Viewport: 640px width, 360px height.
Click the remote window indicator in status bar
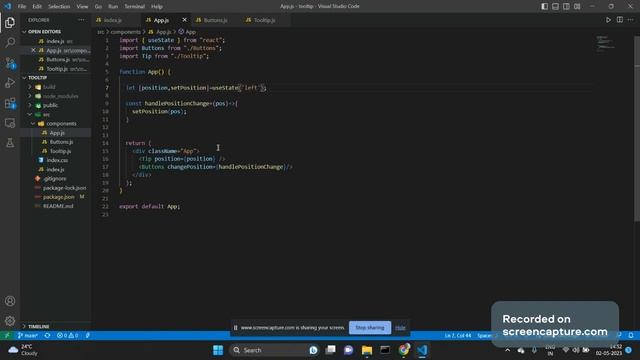coord(7,336)
